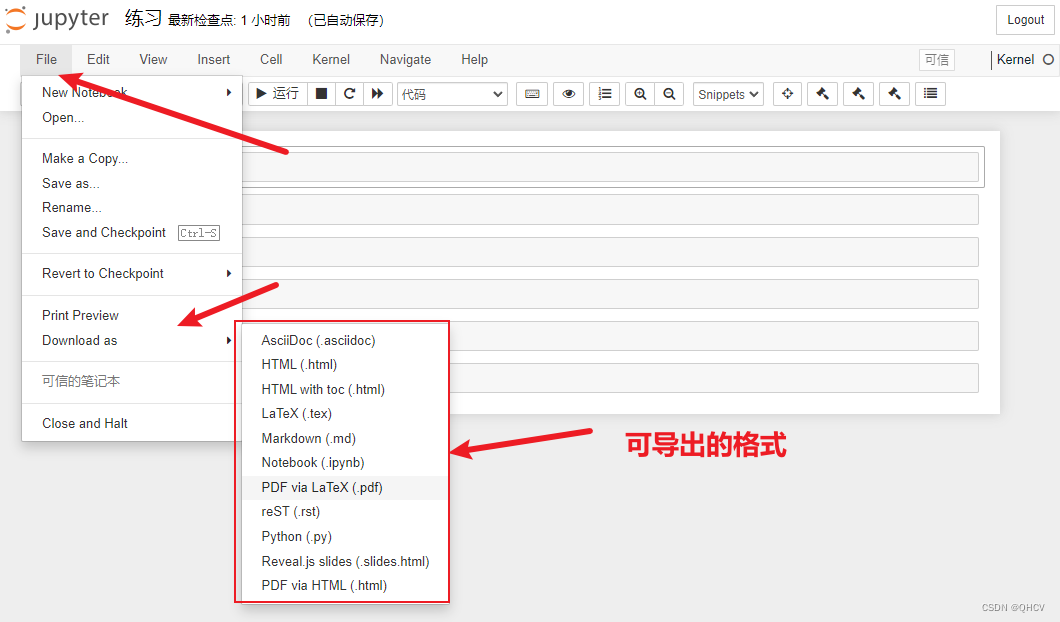Click Save and Checkpoint
The image size is (1060, 622).
(x=132, y=233)
